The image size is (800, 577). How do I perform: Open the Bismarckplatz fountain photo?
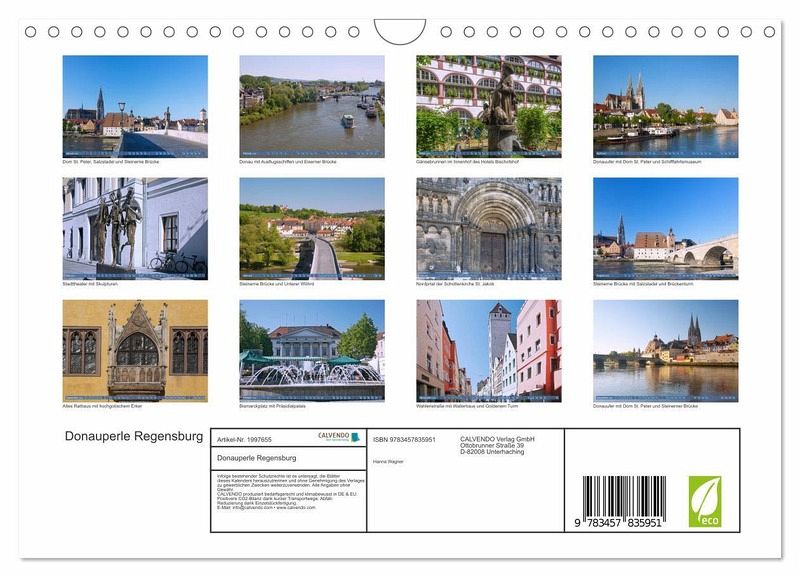[x=312, y=351]
